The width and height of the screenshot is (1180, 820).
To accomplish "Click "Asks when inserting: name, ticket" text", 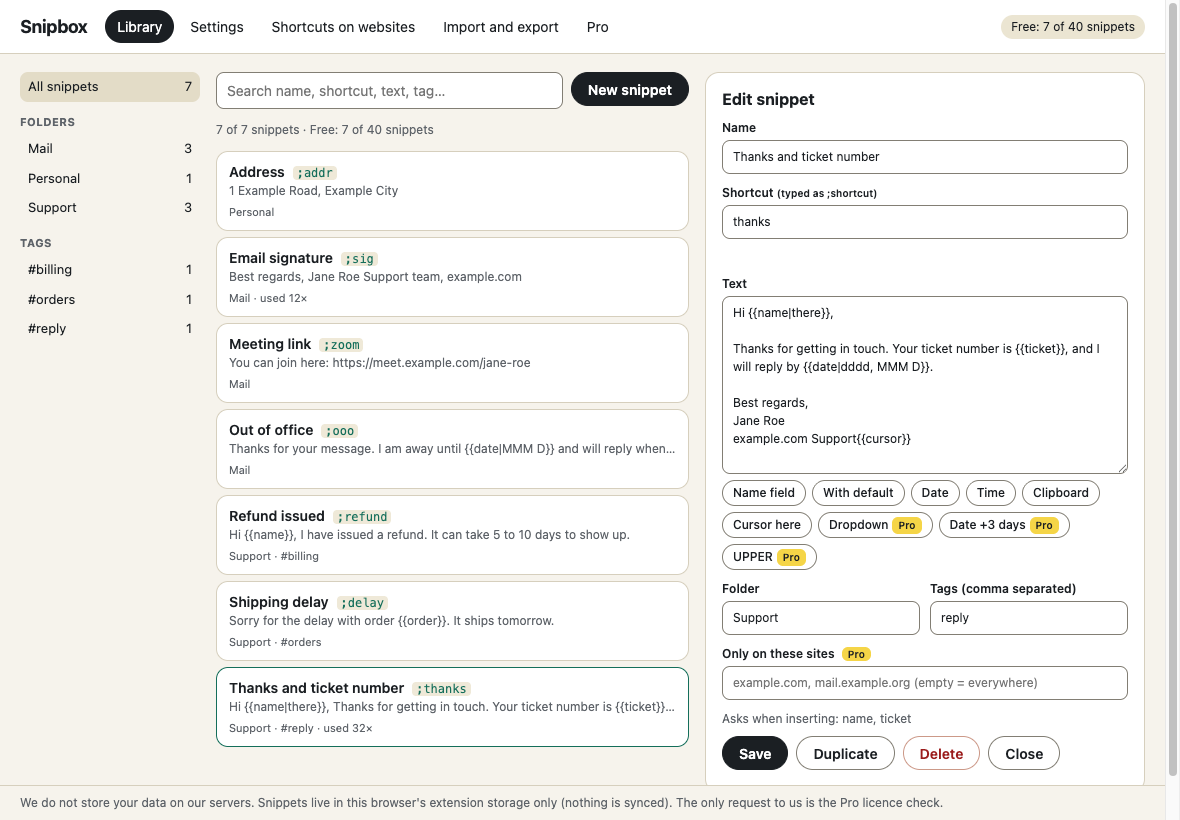I will pos(817,719).
